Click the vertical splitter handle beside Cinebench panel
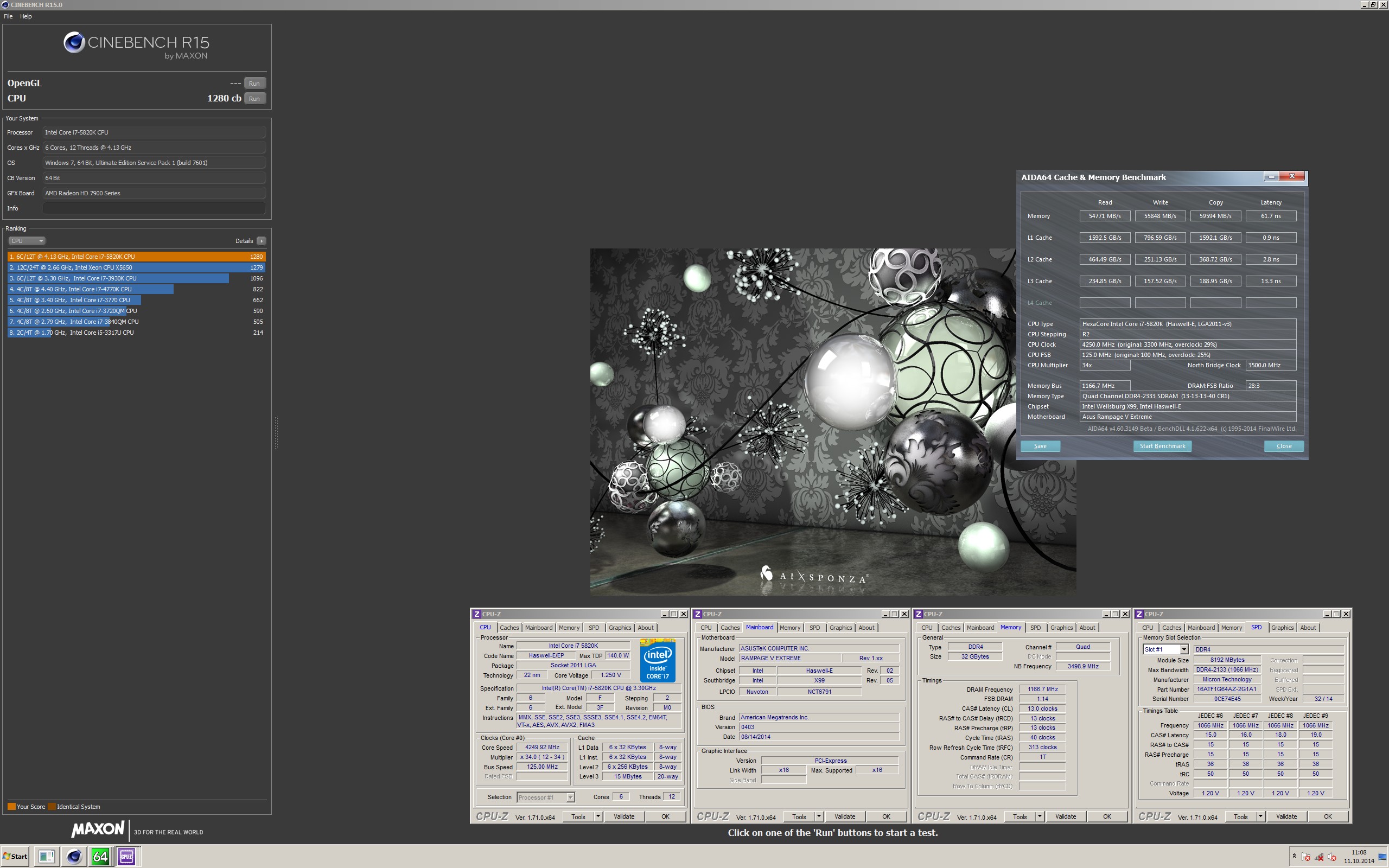The height and width of the screenshot is (868, 1389). pyautogui.click(x=276, y=432)
